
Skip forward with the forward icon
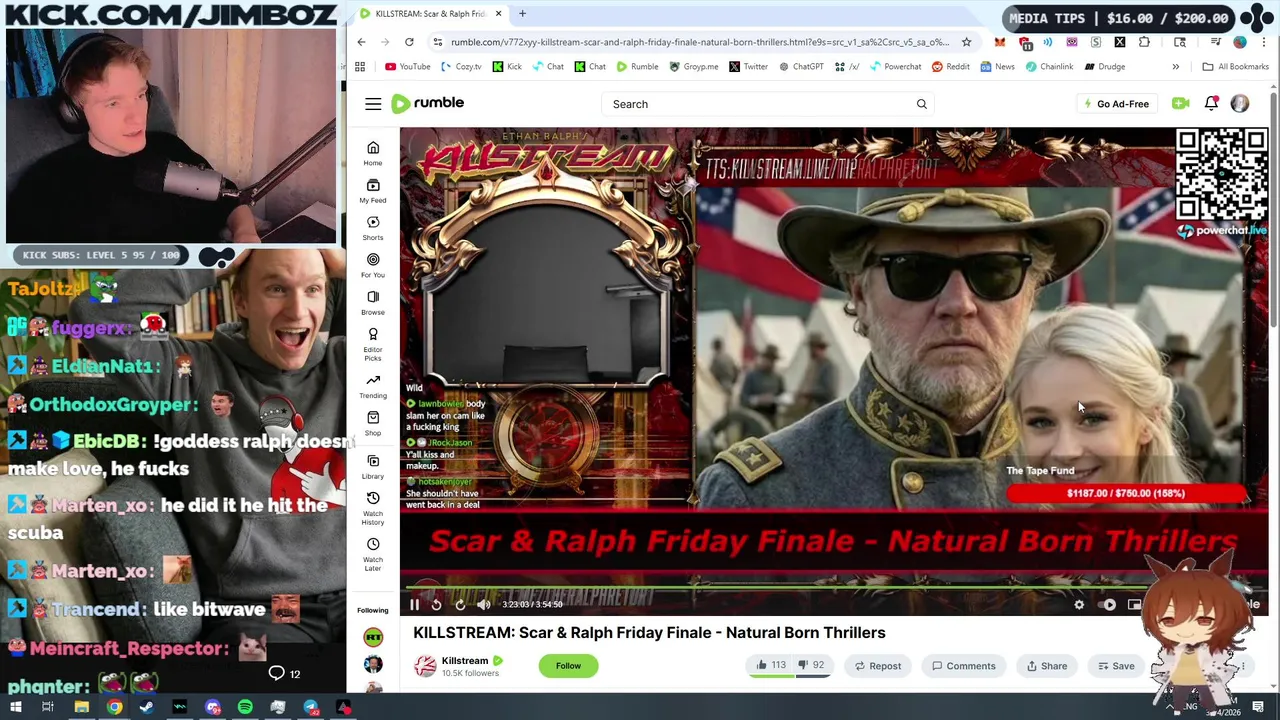pos(460,604)
